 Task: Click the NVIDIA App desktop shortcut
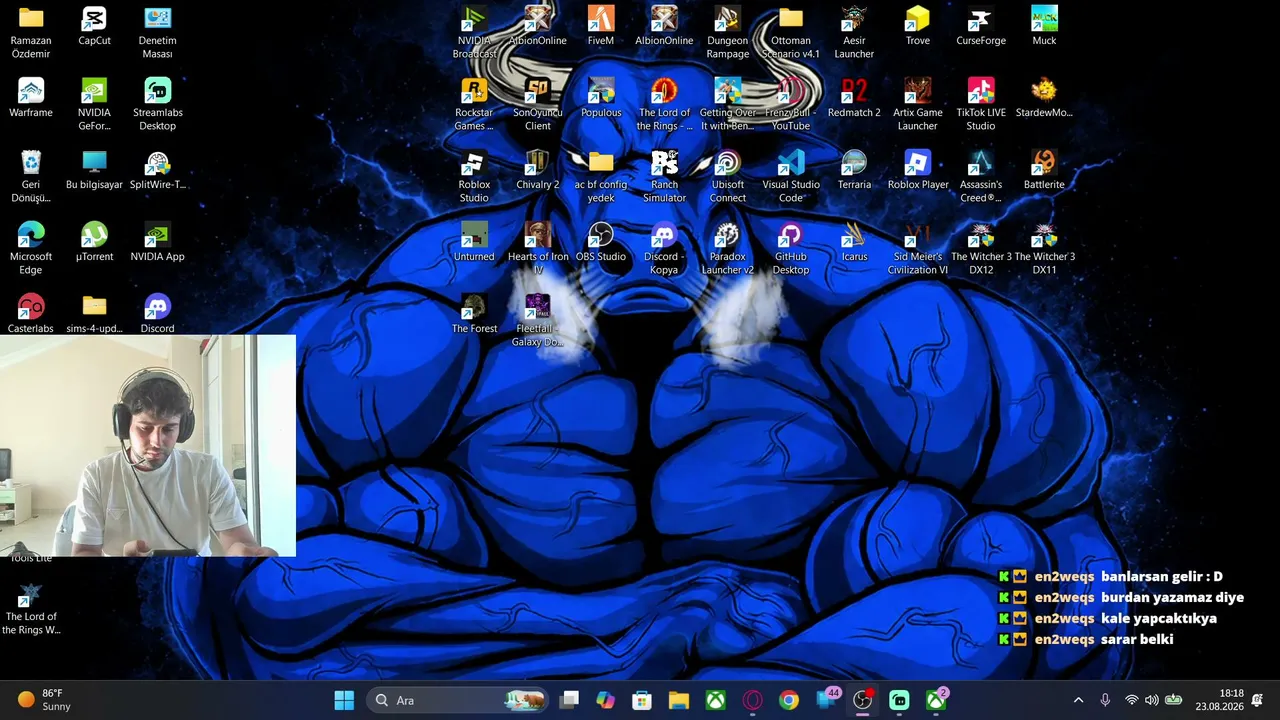click(157, 243)
